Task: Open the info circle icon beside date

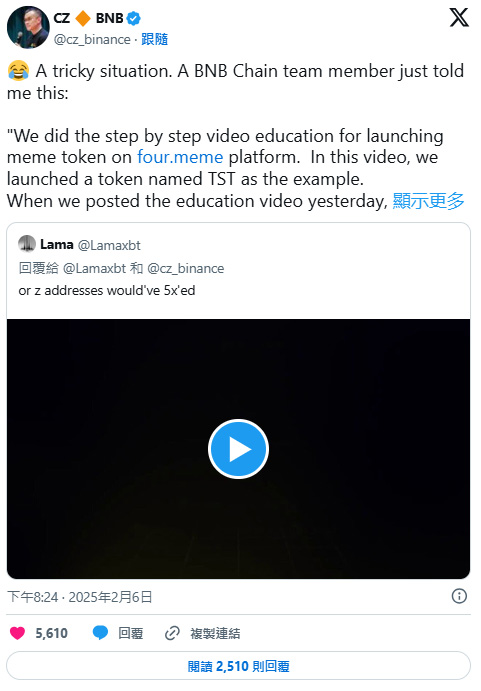Action: click(459, 596)
